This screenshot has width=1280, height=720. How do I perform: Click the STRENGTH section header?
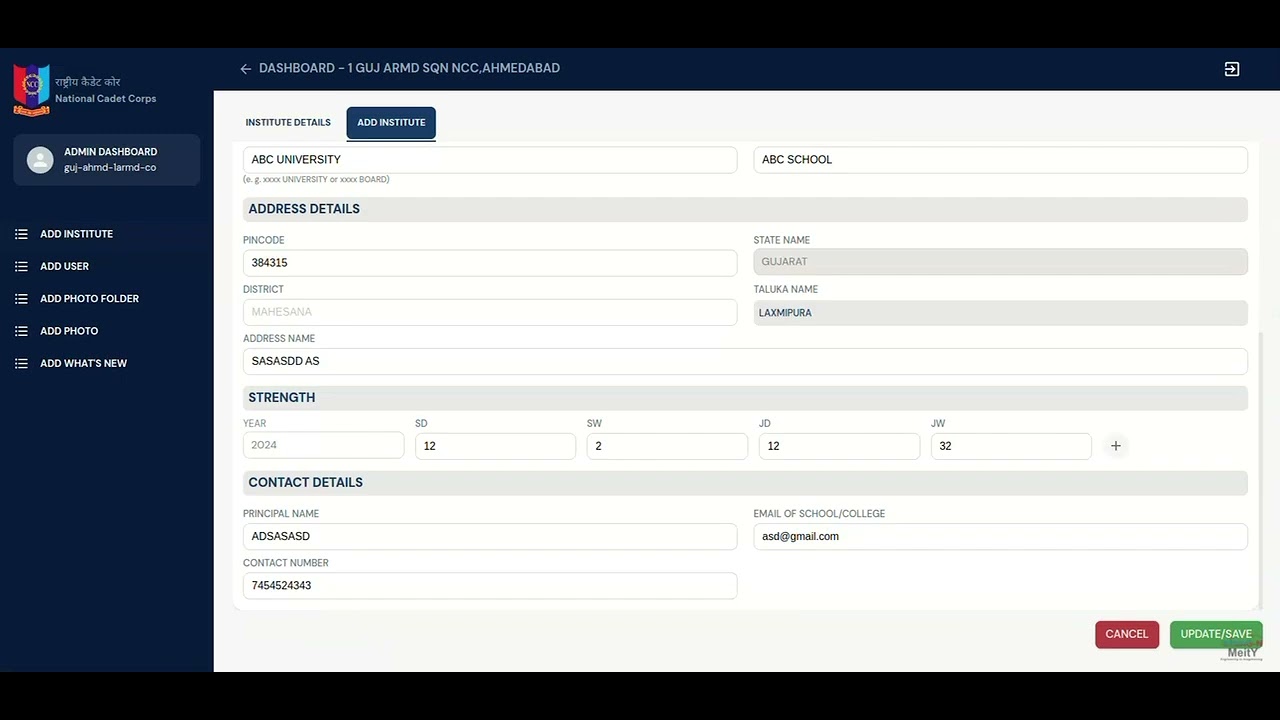coord(745,398)
